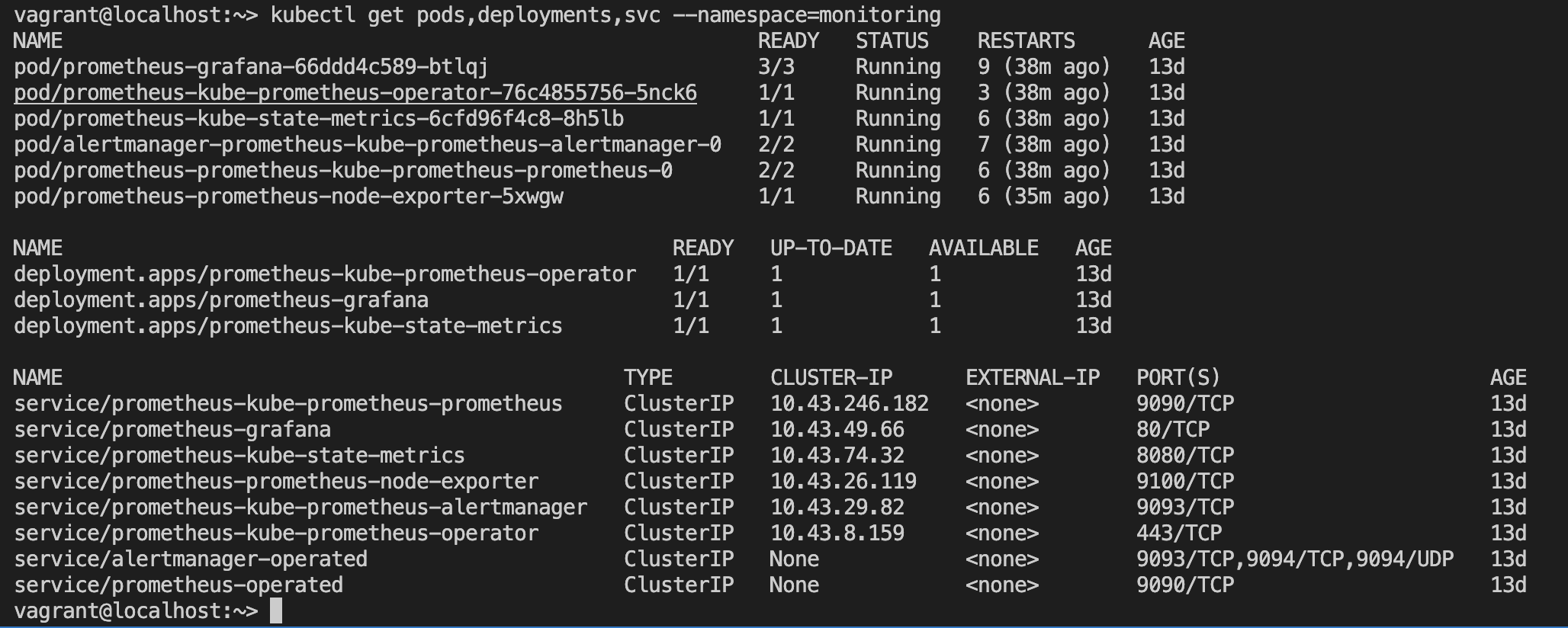Click the AVAILABLE column header
1568x628 pixels.
coord(984,248)
